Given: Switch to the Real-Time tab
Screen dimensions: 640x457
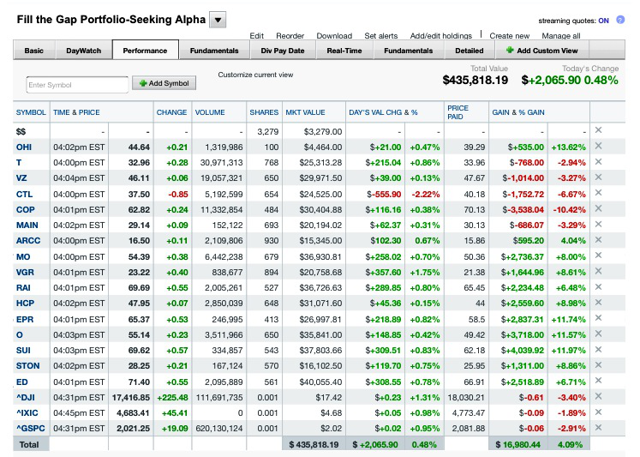Looking at the screenshot, I should point(344,51).
